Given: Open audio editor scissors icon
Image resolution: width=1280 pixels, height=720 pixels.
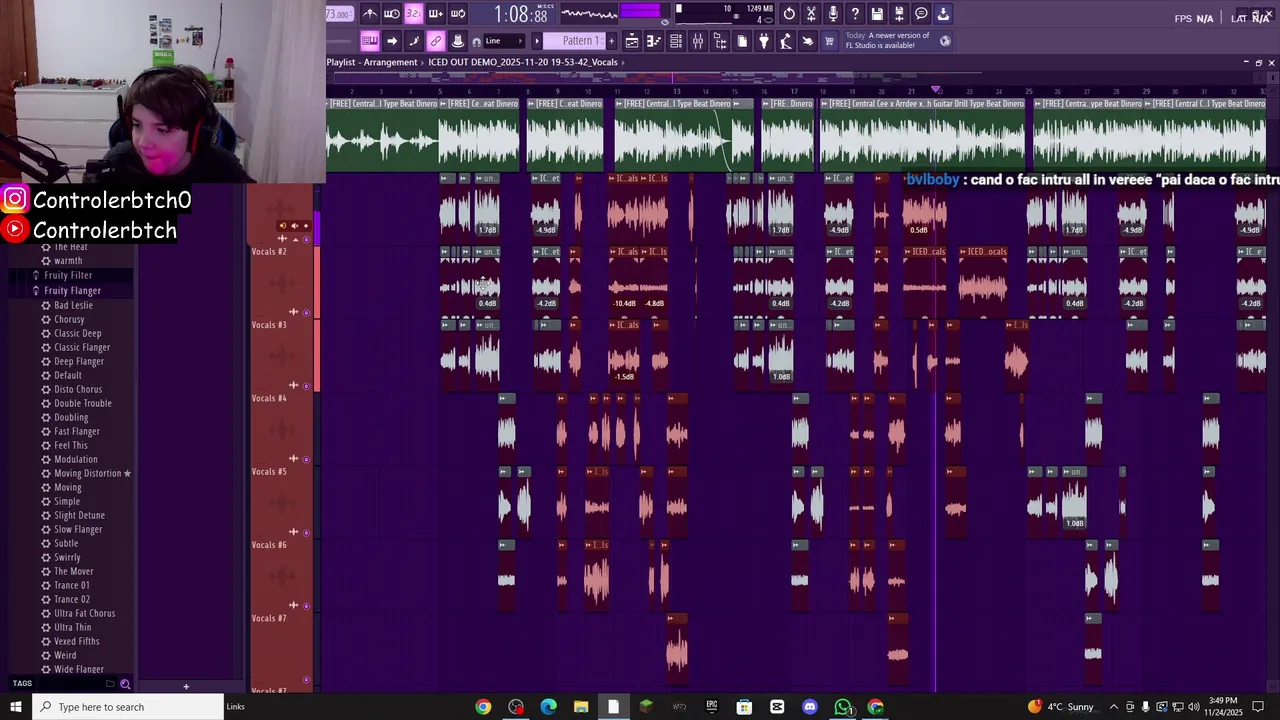Looking at the screenshot, I should click(x=811, y=14).
